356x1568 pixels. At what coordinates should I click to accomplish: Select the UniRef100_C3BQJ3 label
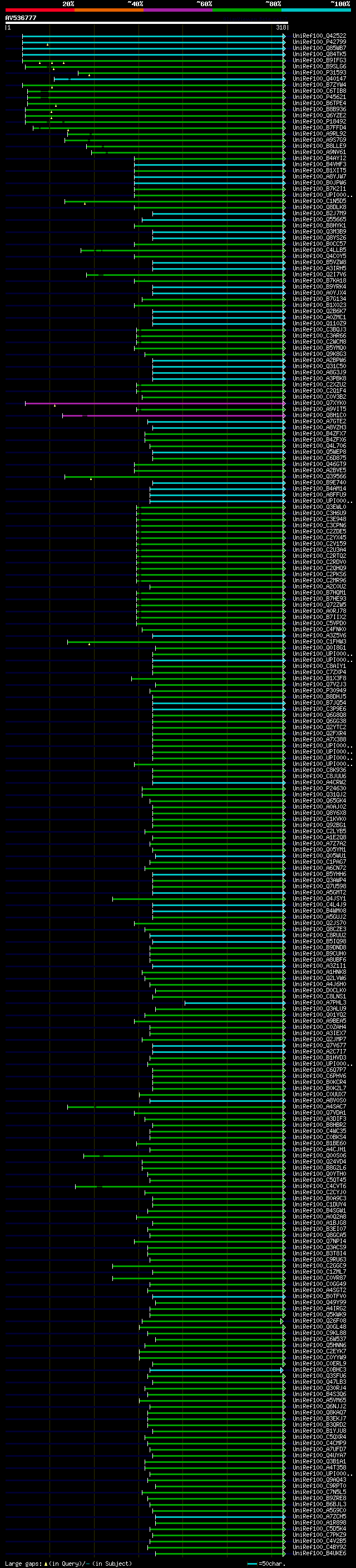319,329
